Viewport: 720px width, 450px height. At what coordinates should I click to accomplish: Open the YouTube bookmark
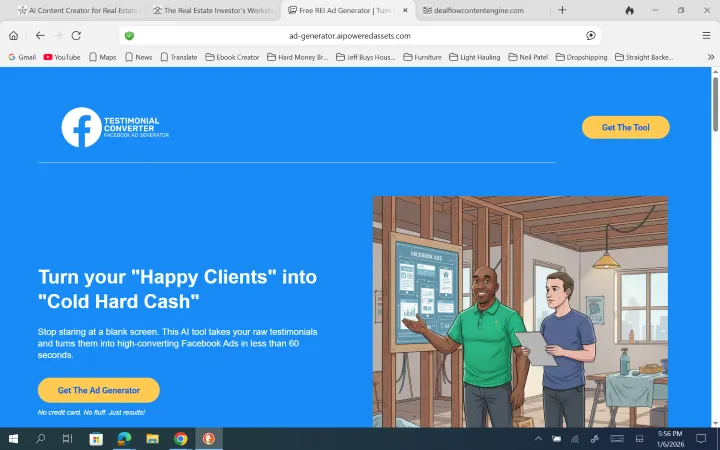62,57
